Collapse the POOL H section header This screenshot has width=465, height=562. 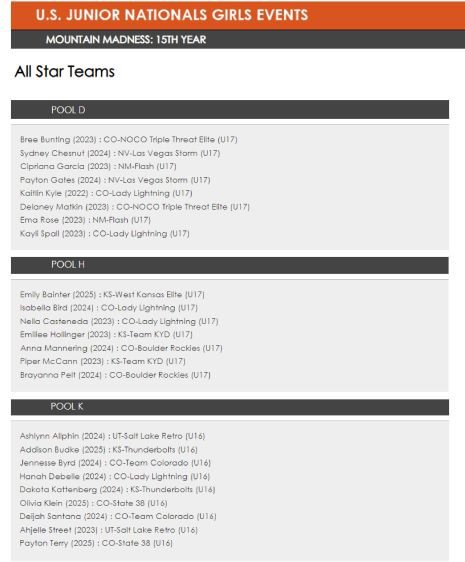pos(230,265)
